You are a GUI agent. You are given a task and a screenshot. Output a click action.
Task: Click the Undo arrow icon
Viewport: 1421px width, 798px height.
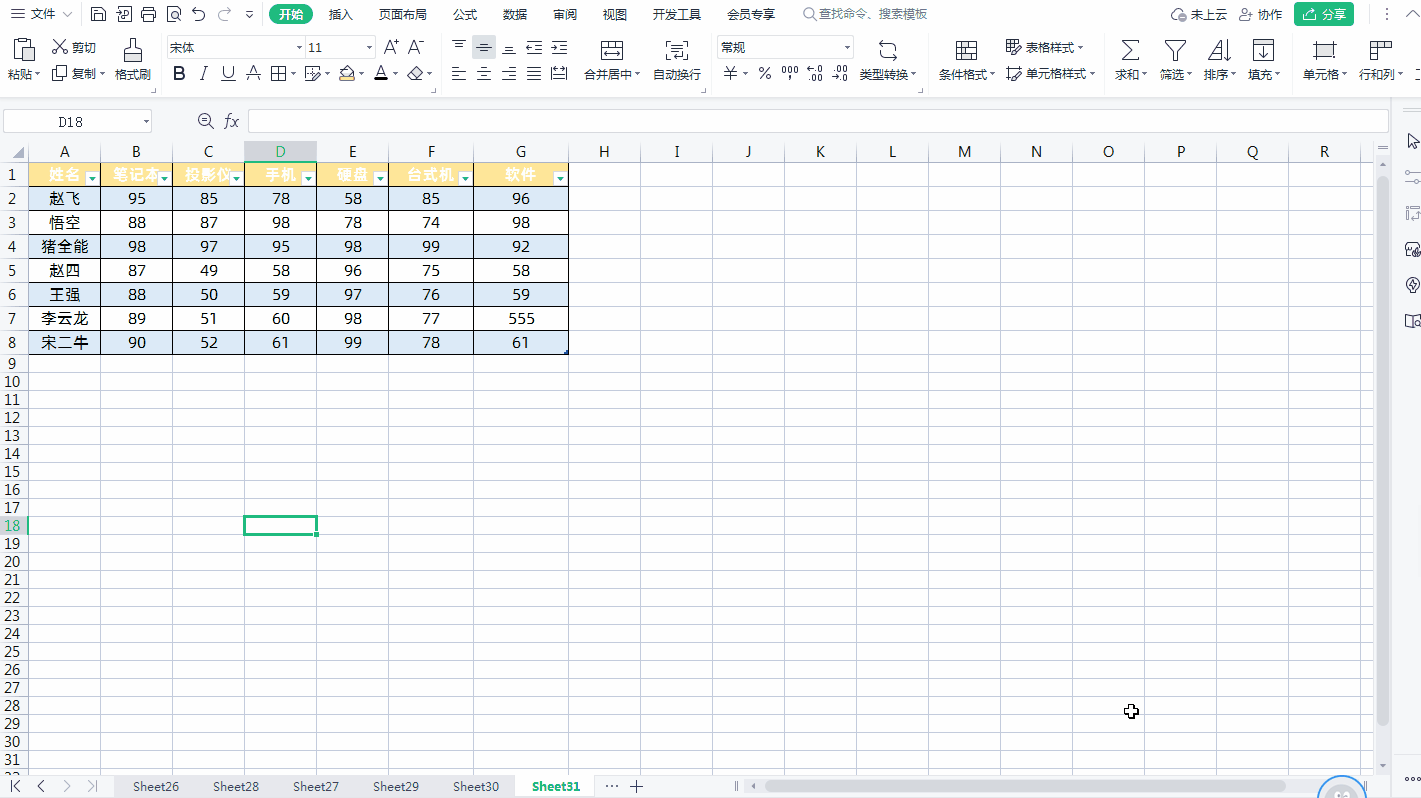pos(199,14)
